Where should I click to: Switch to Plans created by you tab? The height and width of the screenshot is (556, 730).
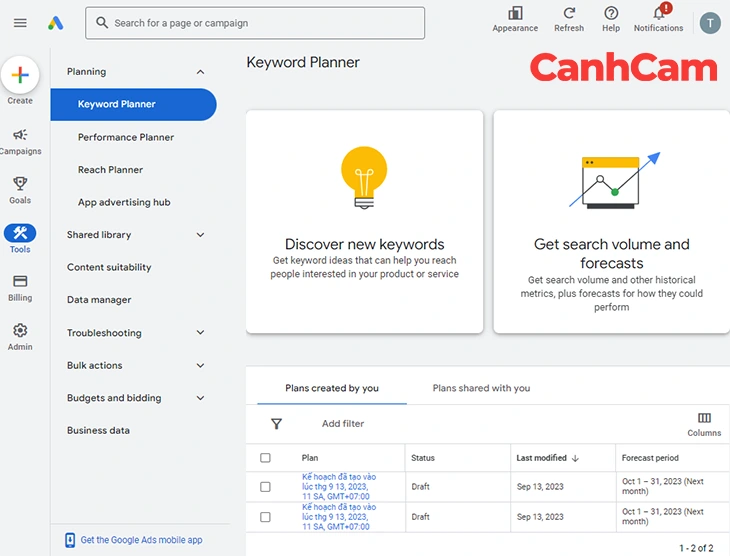[x=332, y=388]
